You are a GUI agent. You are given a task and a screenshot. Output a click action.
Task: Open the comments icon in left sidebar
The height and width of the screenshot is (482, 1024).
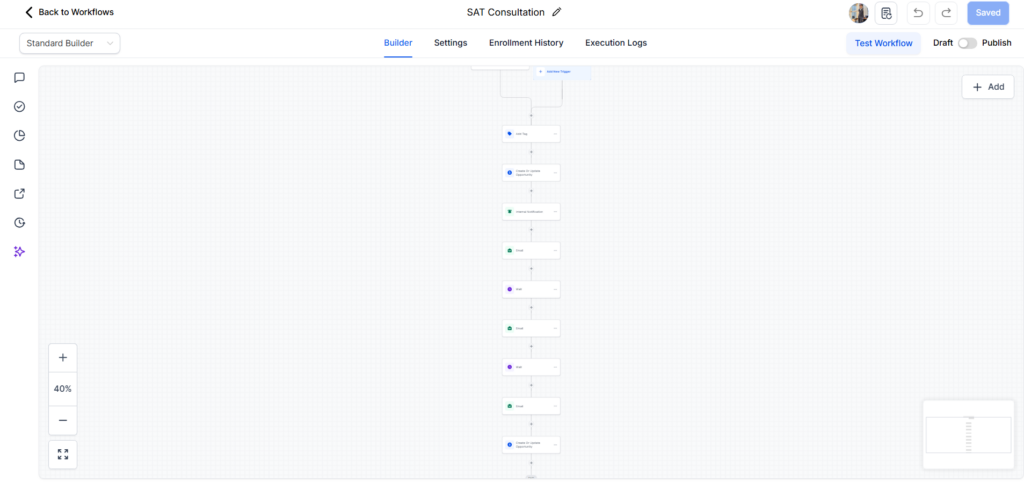coord(20,78)
